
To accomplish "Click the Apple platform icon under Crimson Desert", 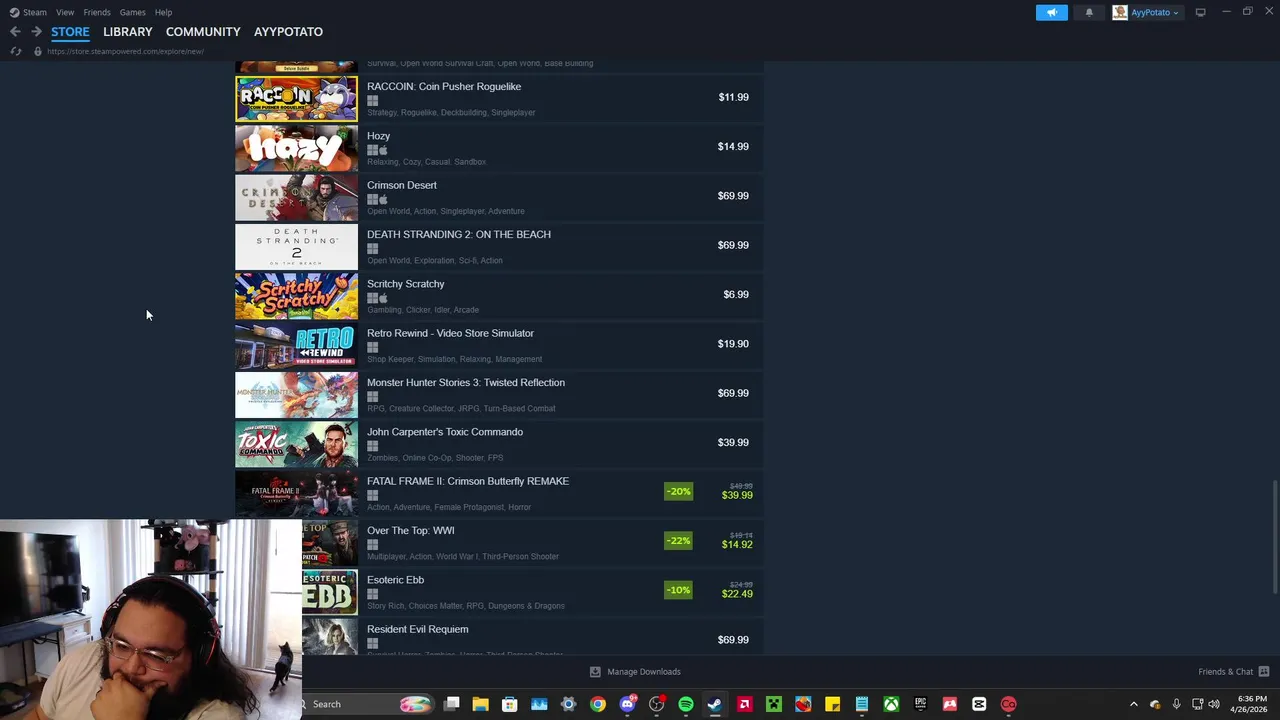I will [x=383, y=200].
